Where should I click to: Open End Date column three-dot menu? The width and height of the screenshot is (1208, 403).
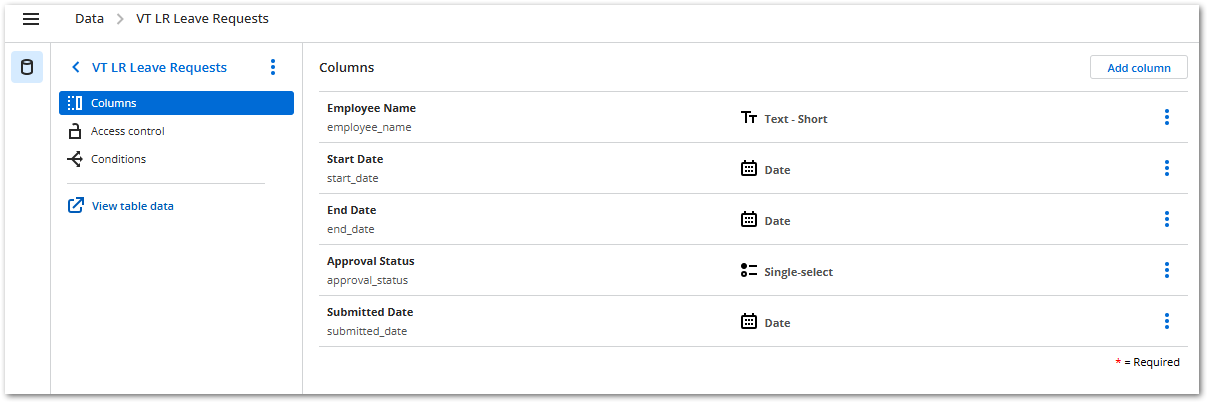(x=1166, y=220)
